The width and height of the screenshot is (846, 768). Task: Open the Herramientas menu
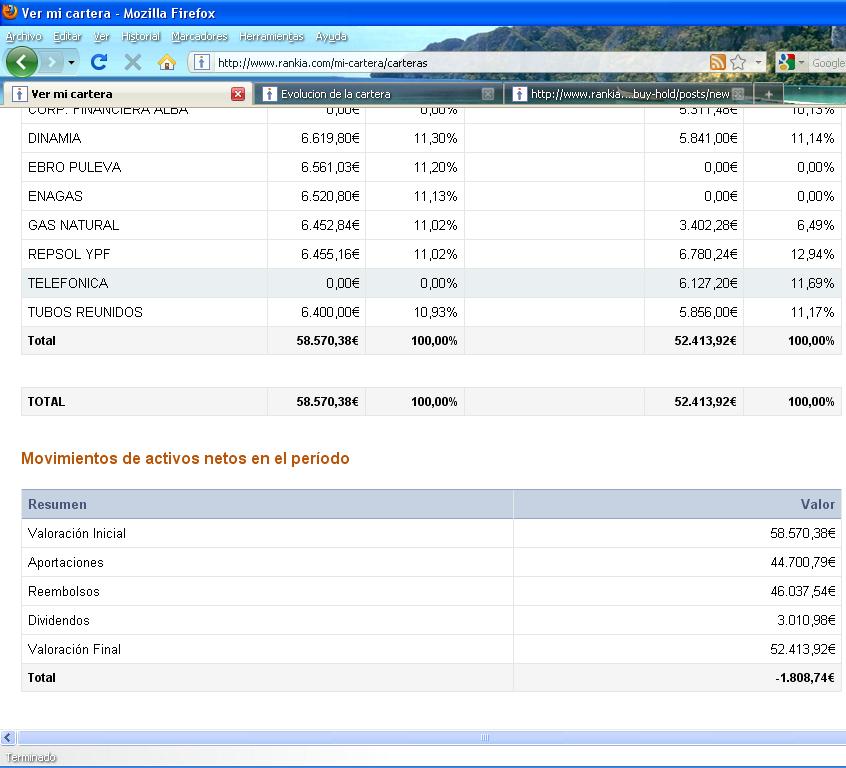(271, 37)
